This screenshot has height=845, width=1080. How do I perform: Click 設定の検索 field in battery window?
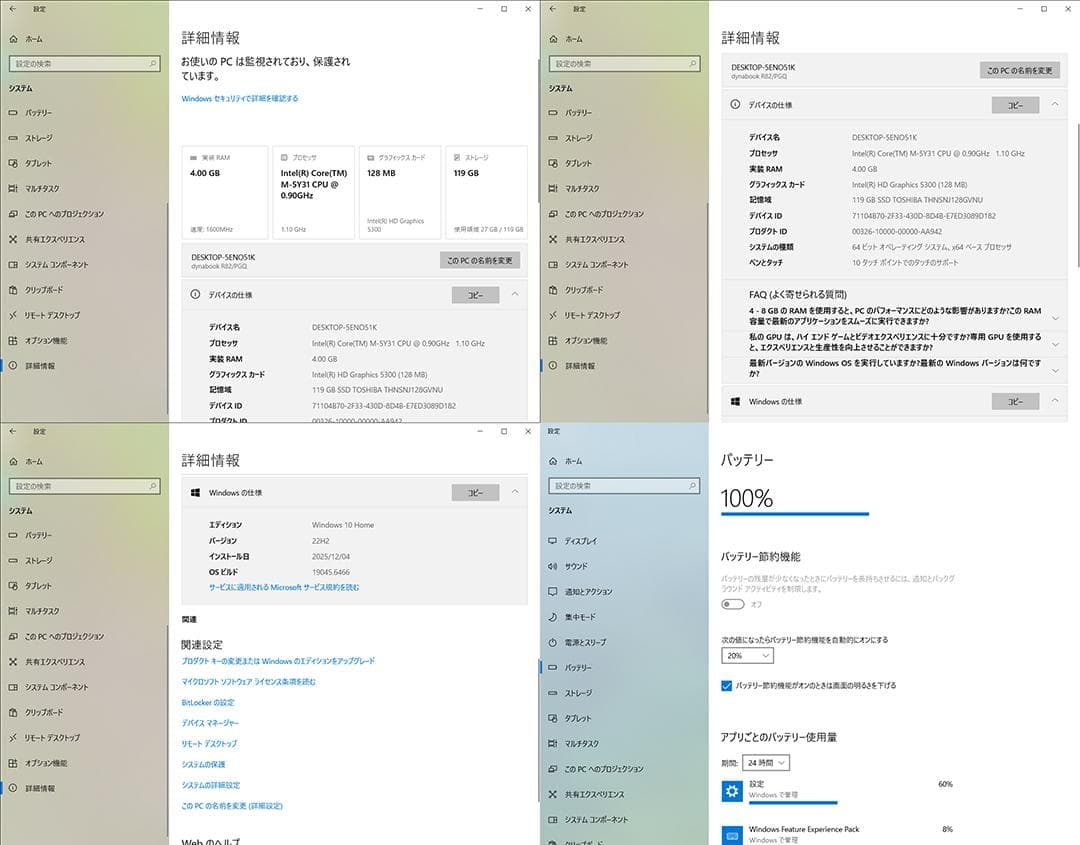point(624,486)
